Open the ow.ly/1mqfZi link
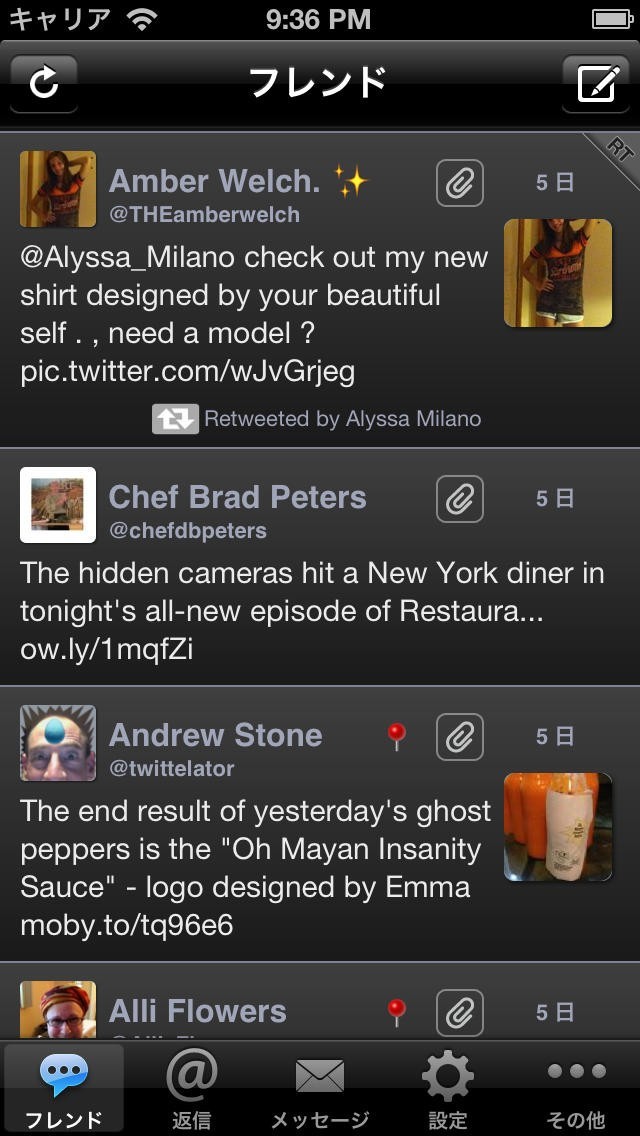Viewport: 640px width, 1136px height. 107,649
